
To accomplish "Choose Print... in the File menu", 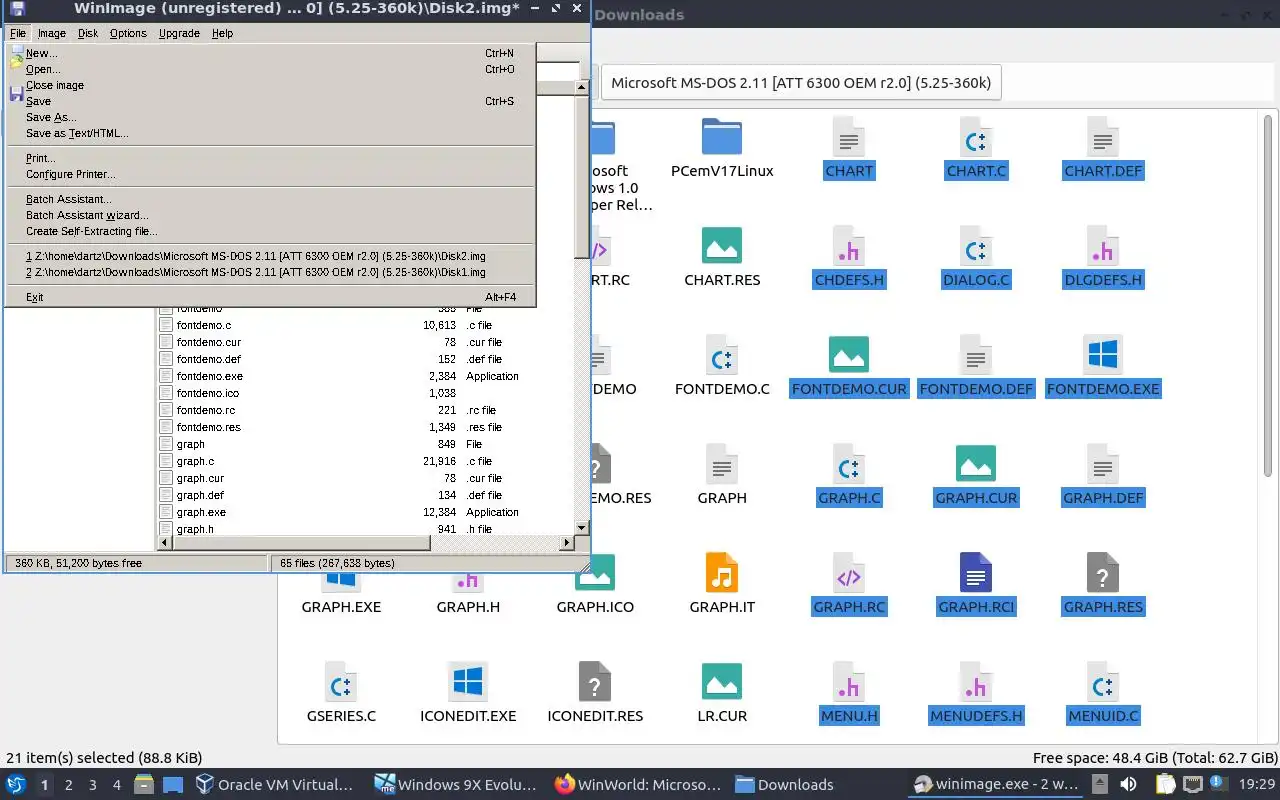I will tap(271, 158).
